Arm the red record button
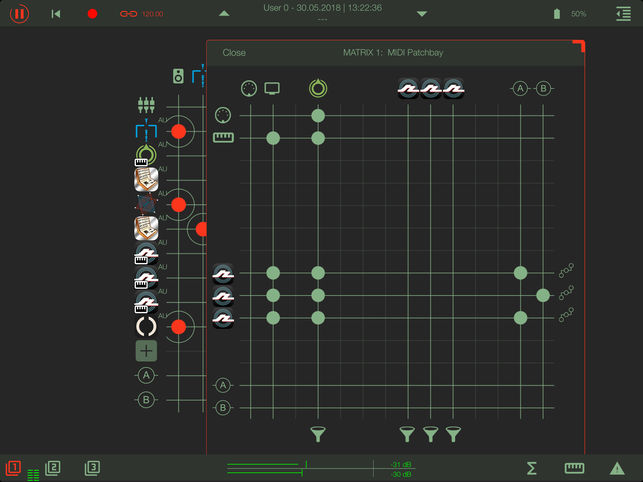The height and width of the screenshot is (482, 643). [92, 14]
